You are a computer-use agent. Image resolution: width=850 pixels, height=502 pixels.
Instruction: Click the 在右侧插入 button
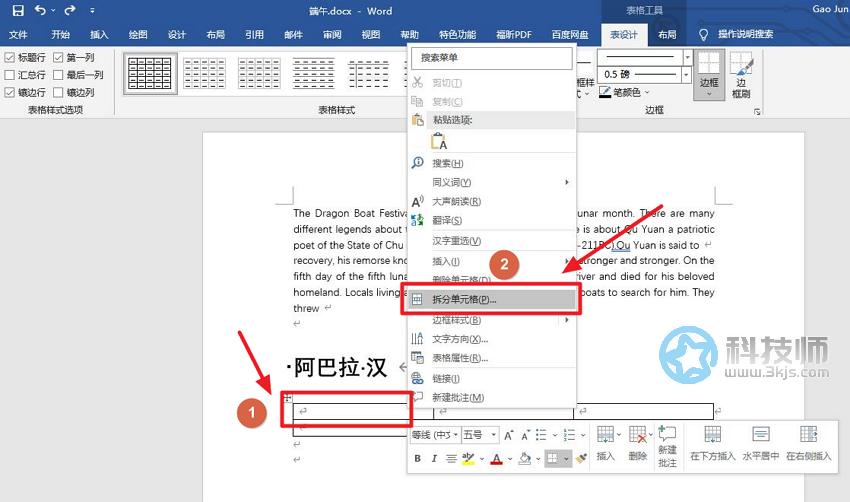(808, 443)
